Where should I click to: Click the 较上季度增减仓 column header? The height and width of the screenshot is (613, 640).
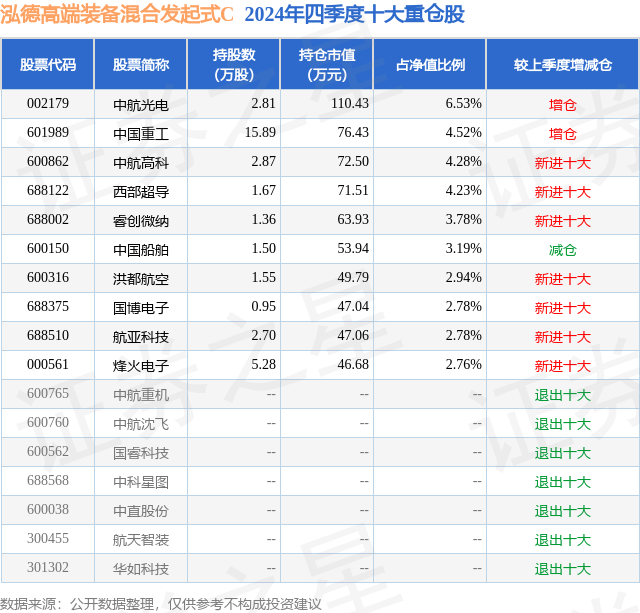pyautogui.click(x=562, y=64)
